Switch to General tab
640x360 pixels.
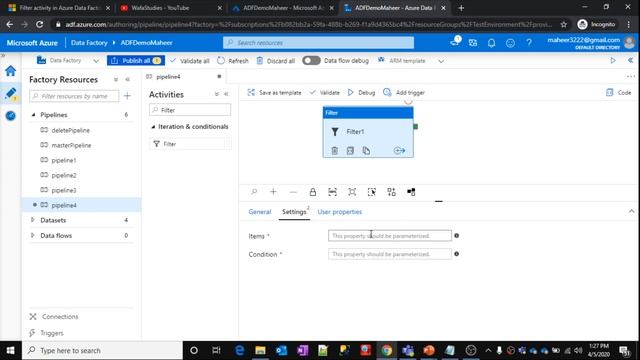coord(260,212)
